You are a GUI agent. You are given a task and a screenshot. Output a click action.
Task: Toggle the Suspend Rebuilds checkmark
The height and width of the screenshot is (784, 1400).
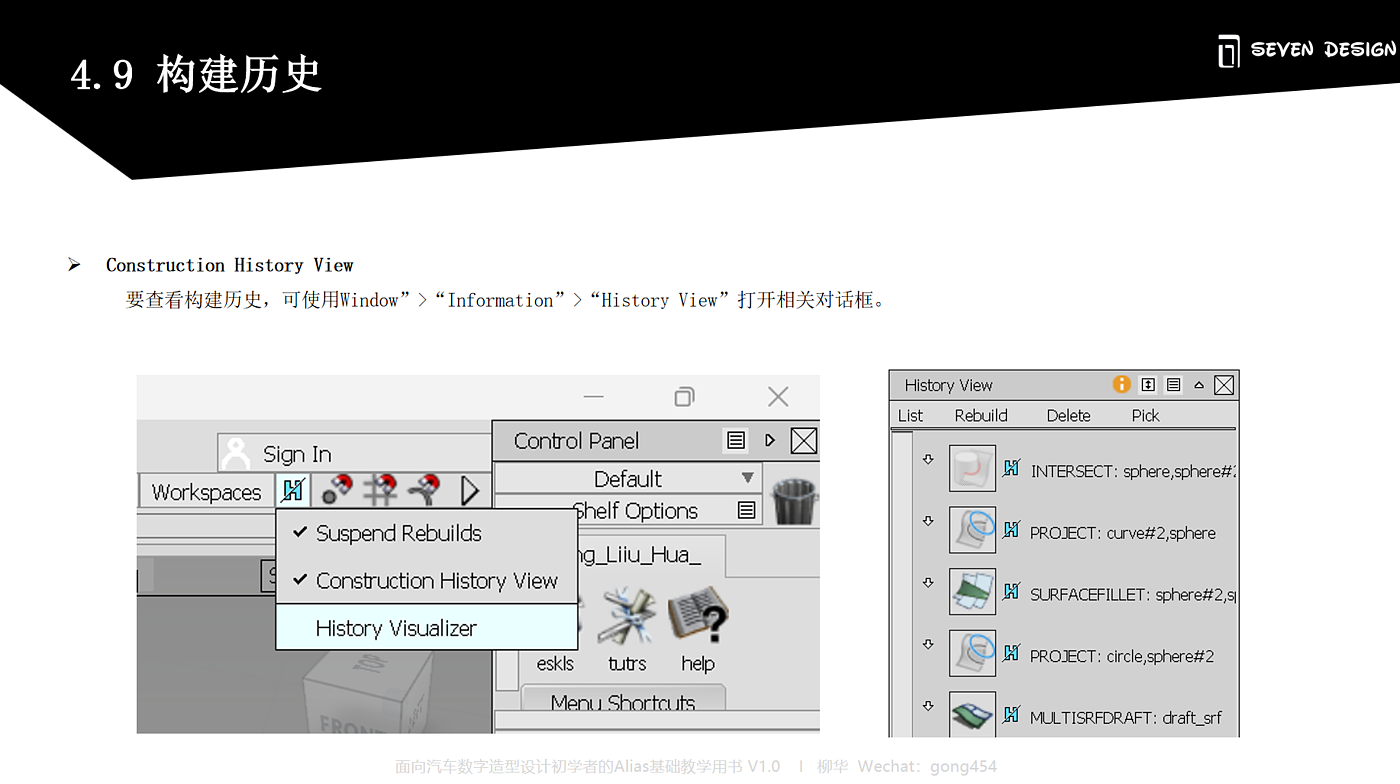pos(300,533)
